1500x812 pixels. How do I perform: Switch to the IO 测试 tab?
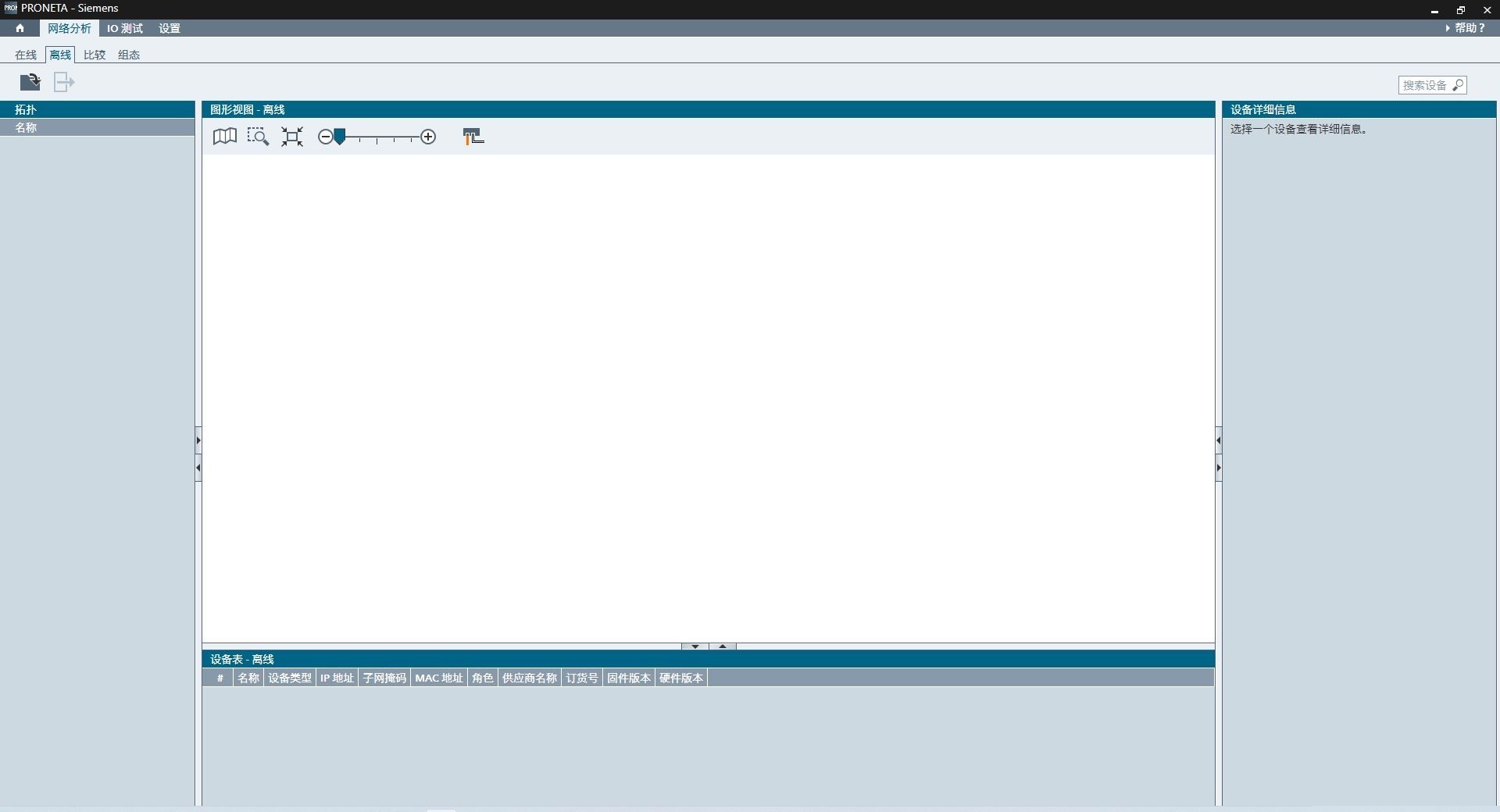coord(125,28)
